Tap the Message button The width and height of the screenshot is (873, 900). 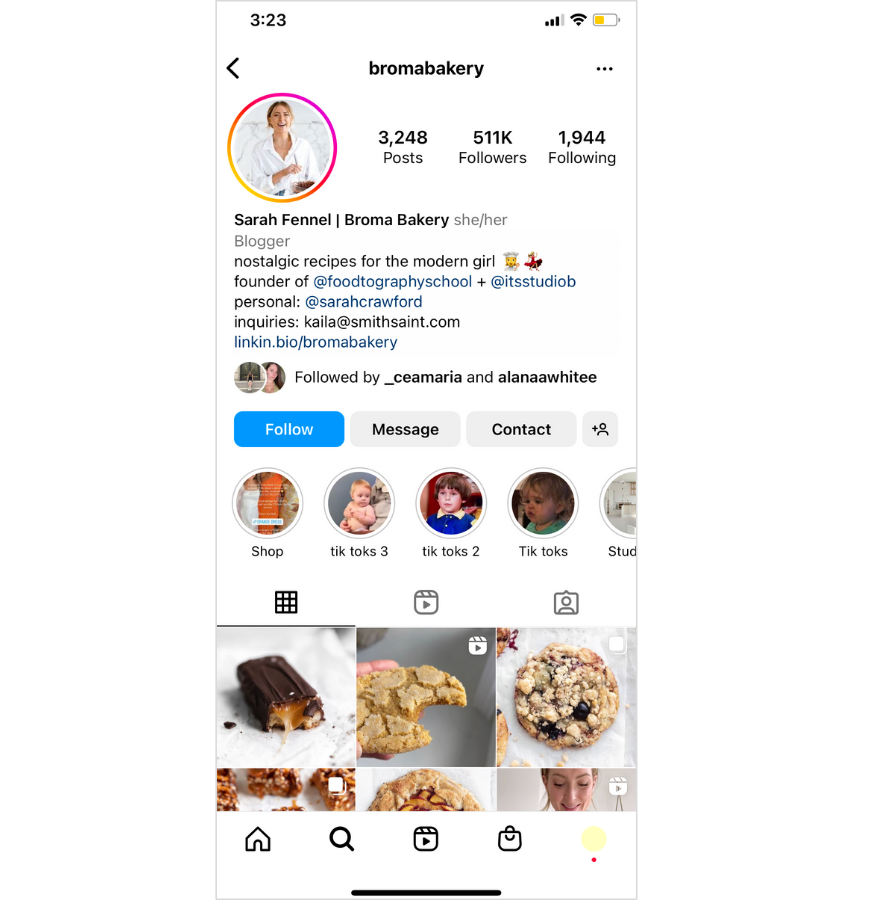[x=405, y=429]
